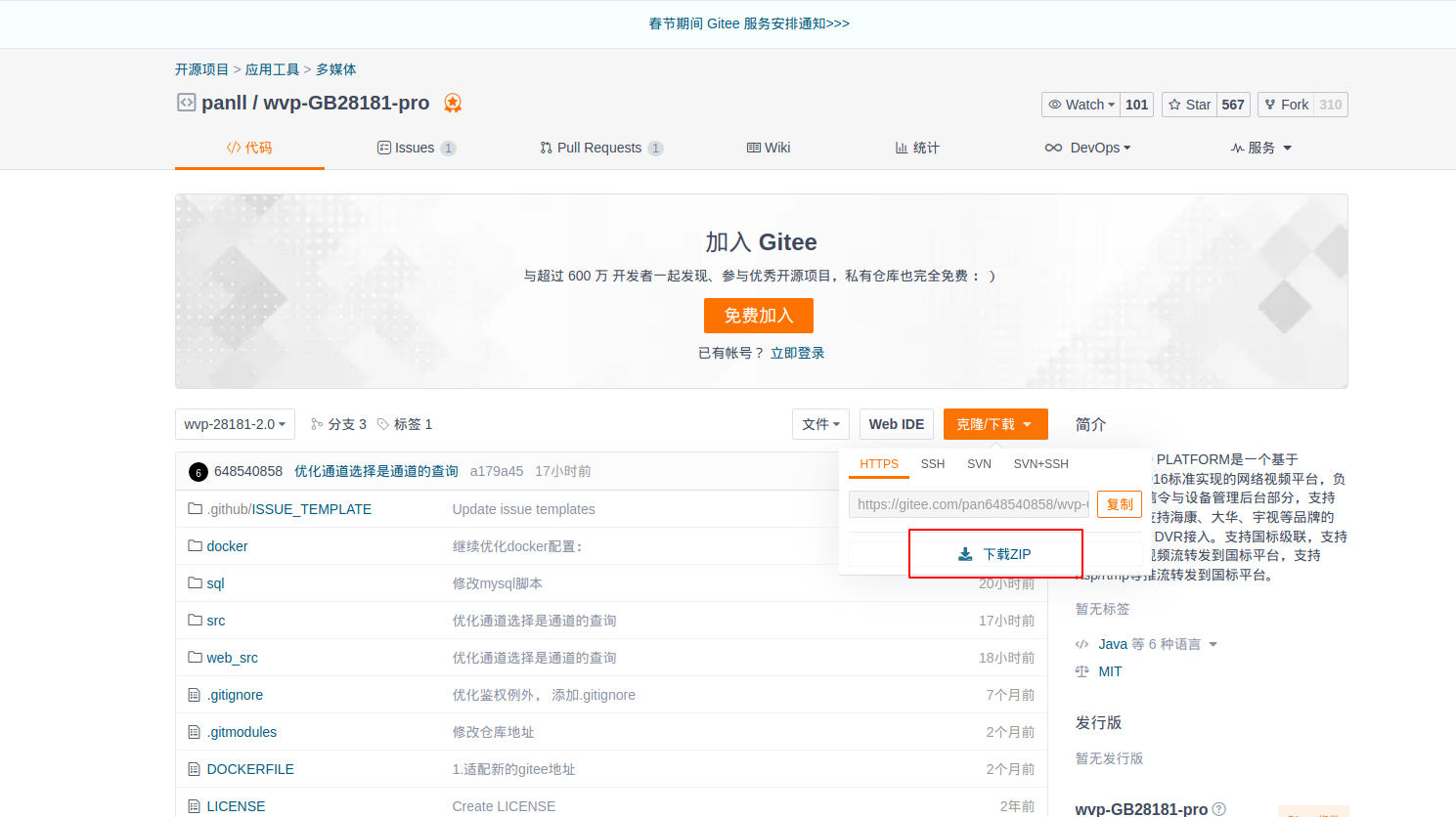The image size is (1456, 817).
Task: Expand the DevOps menu
Action: (x=1088, y=148)
